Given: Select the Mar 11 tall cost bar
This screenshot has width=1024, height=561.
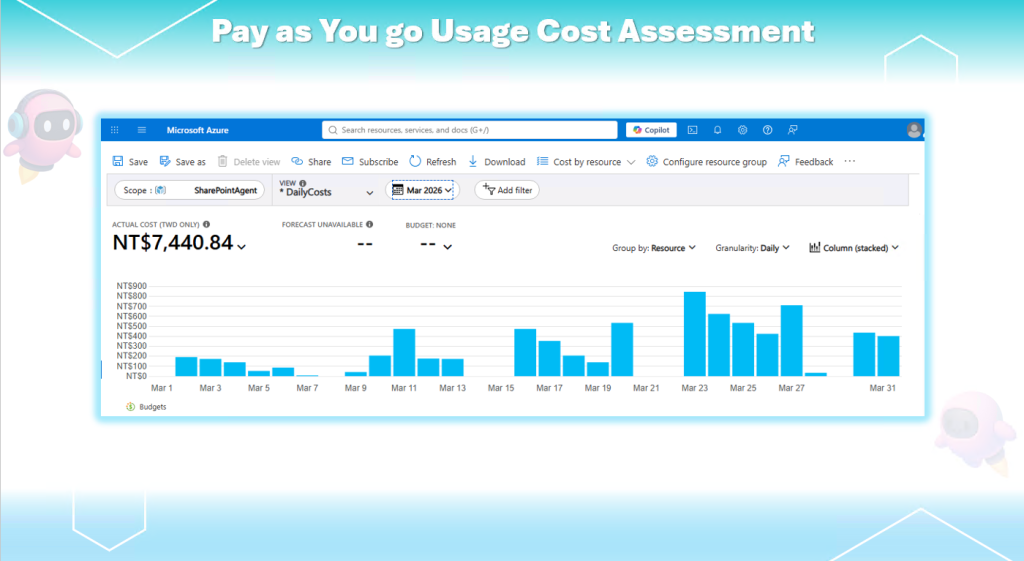Looking at the screenshot, I should pyautogui.click(x=404, y=353).
